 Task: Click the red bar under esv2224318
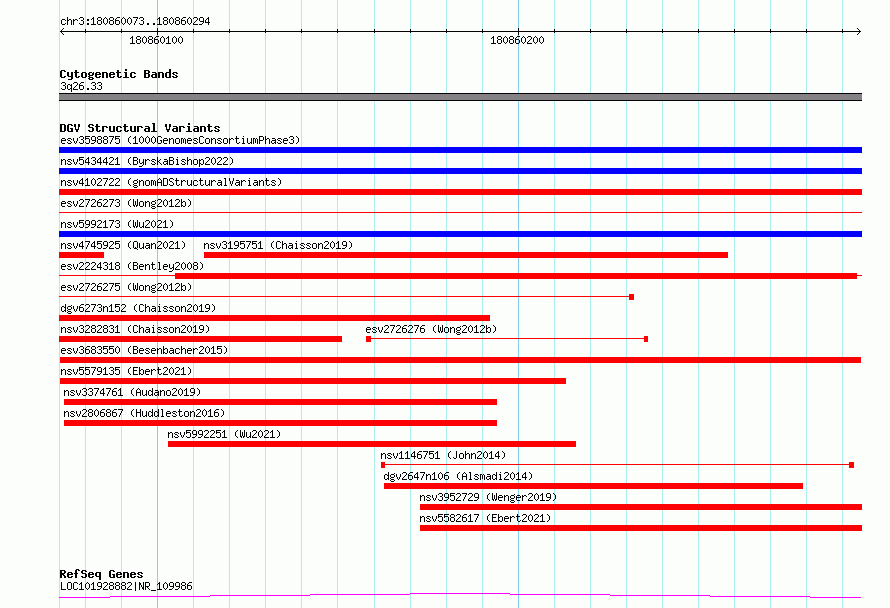516,276
